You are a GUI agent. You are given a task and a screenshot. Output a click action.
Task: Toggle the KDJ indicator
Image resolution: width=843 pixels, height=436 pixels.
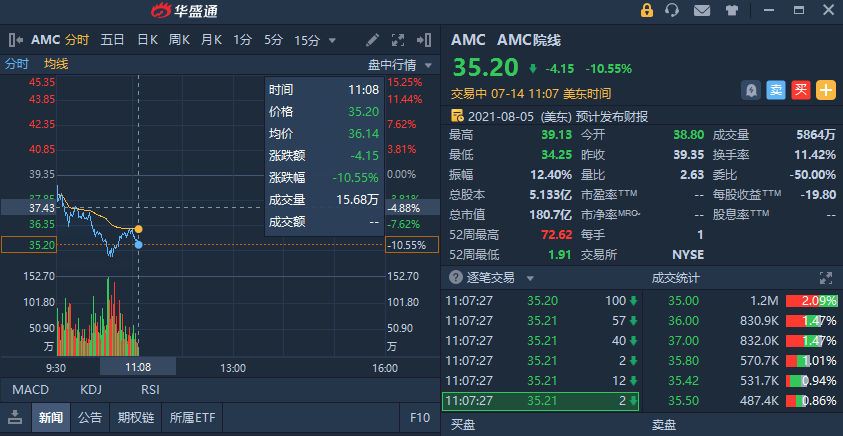(91, 389)
